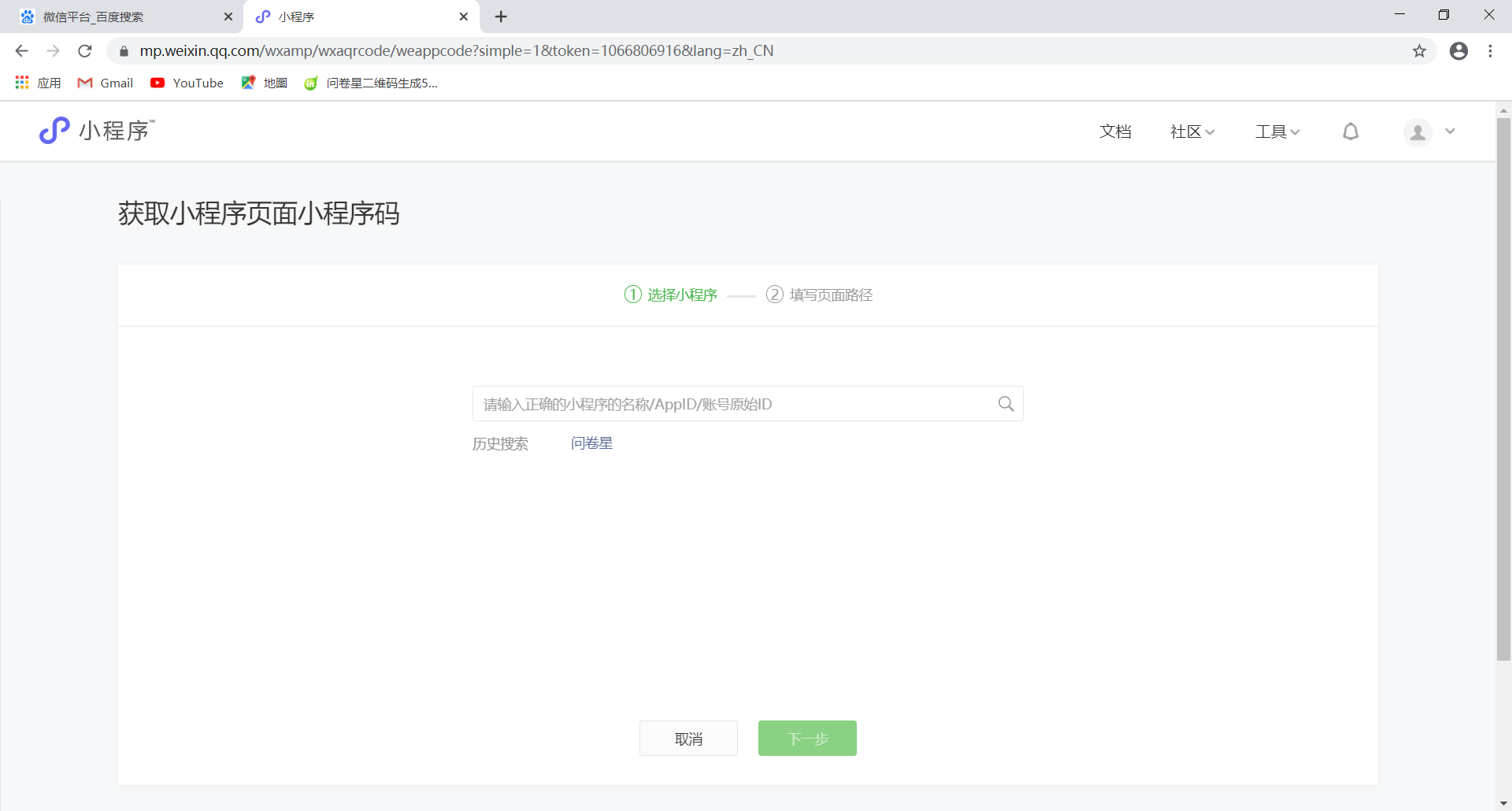1512x811 pixels.
Task: Select 问卷星 from search history
Action: click(592, 443)
